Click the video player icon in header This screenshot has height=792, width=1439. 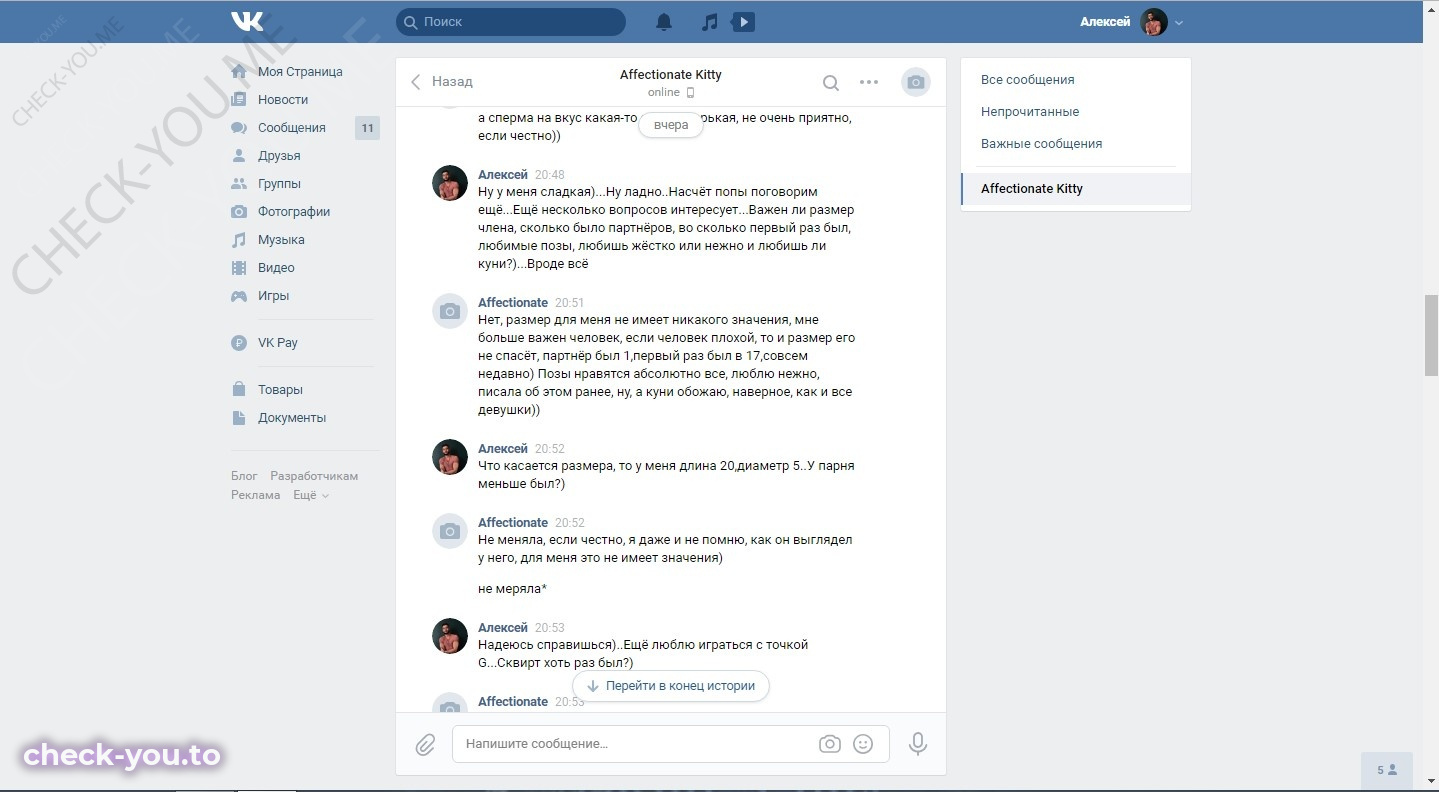point(743,21)
